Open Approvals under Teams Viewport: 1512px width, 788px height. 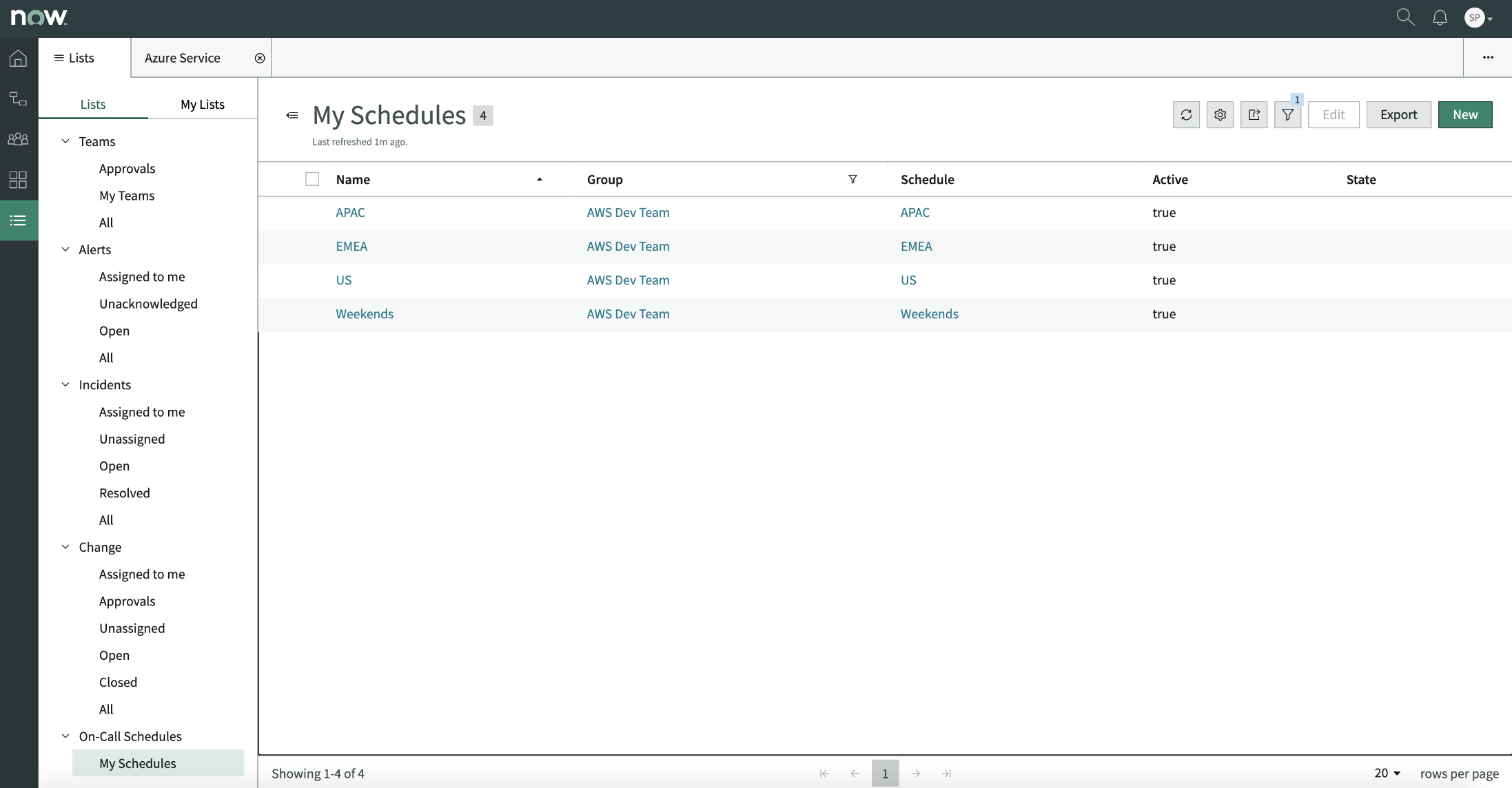pos(127,169)
